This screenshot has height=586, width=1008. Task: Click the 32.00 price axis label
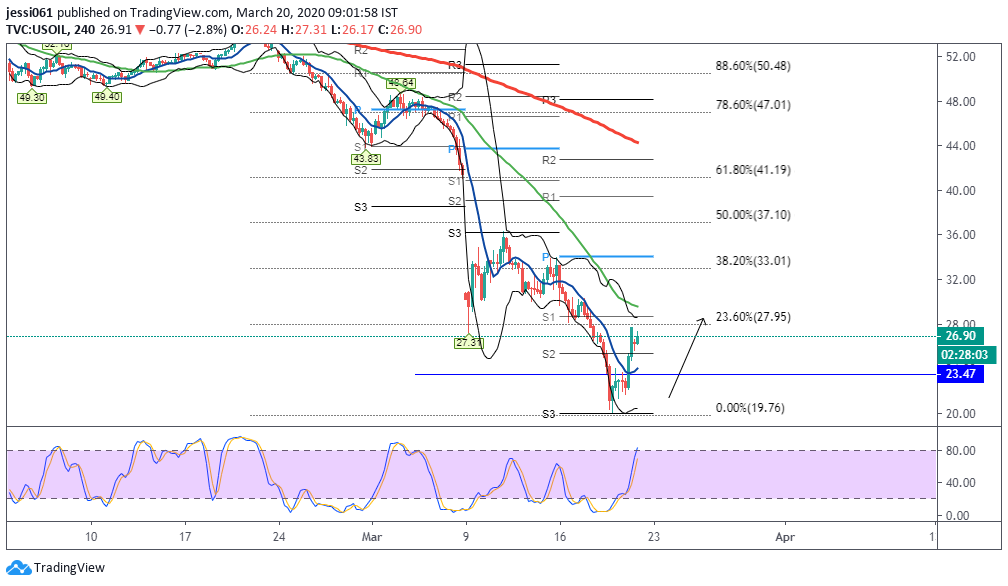click(960, 280)
